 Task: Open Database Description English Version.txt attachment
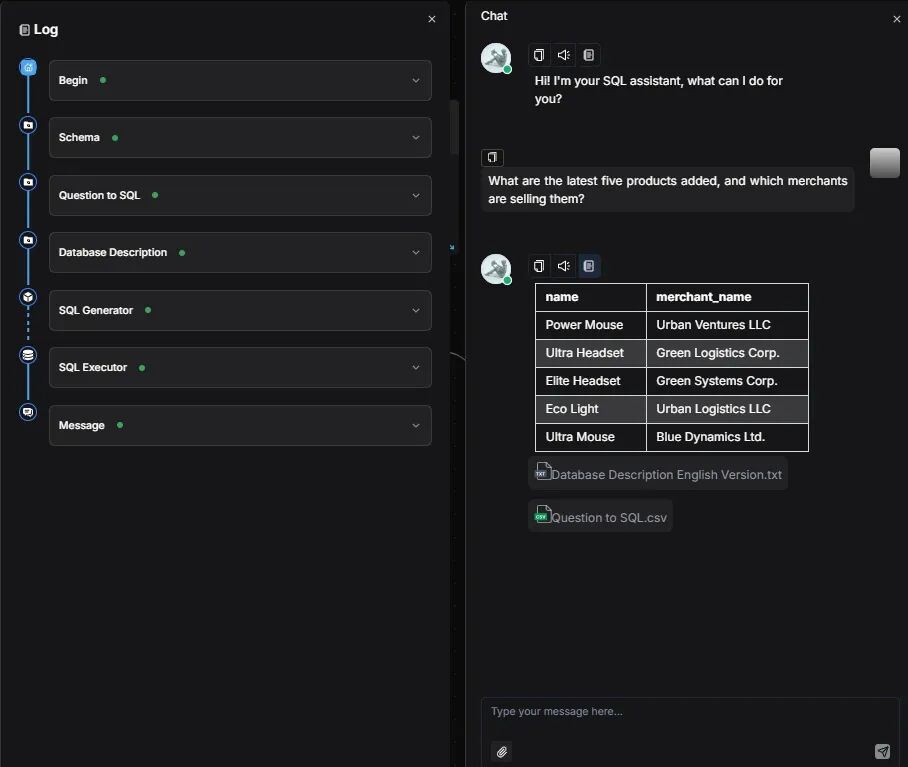[658, 473]
